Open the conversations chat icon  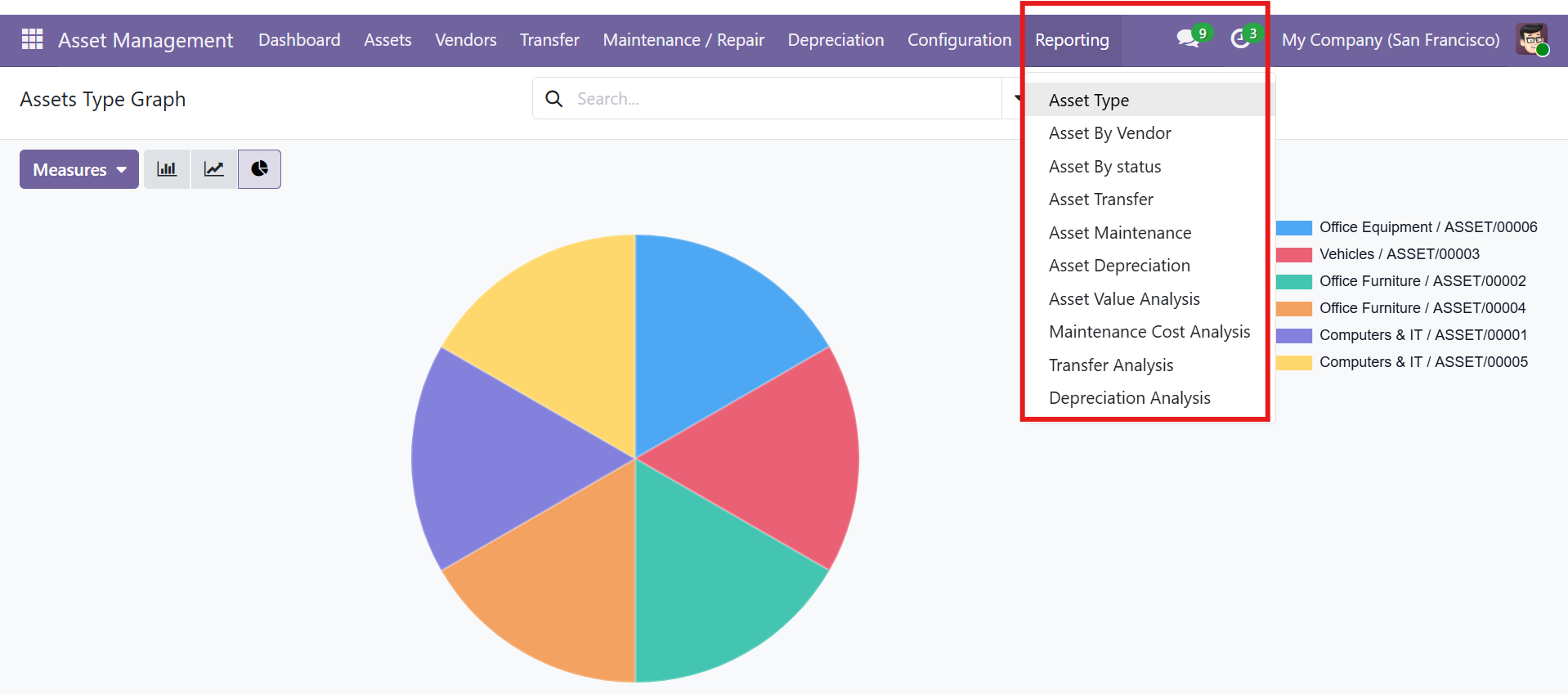tap(1188, 39)
